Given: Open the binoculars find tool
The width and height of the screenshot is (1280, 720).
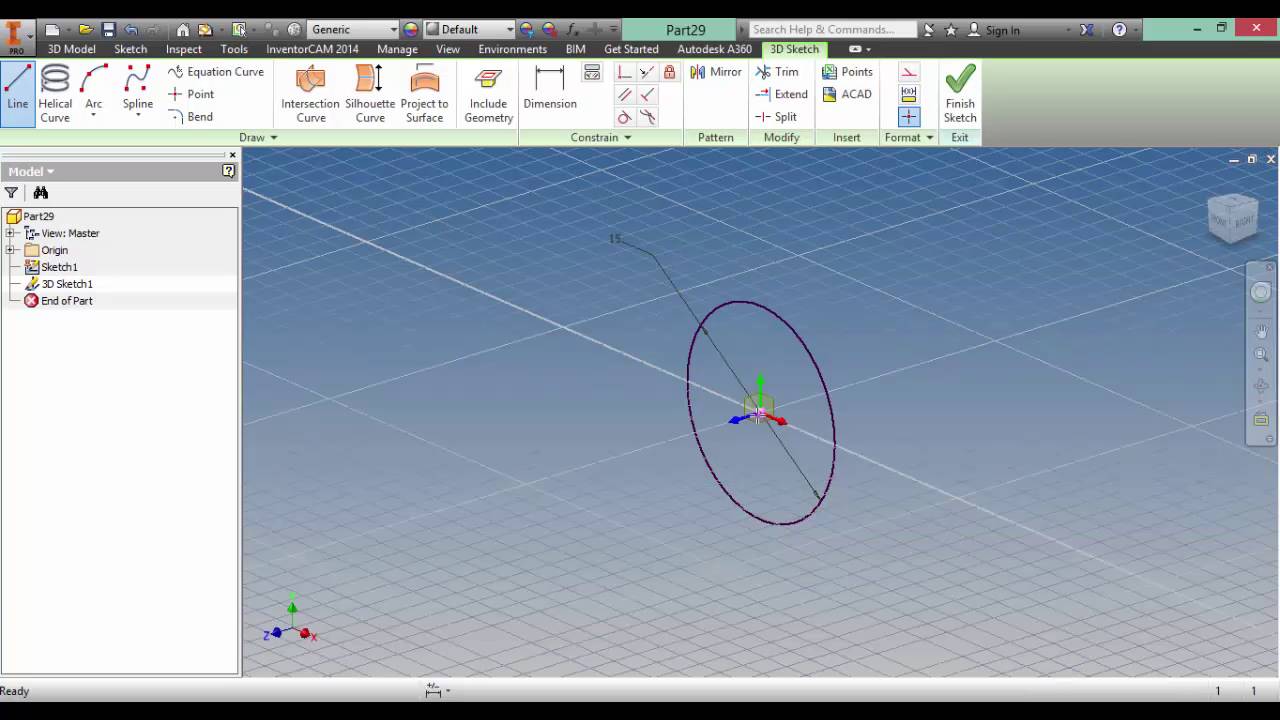Looking at the screenshot, I should [41, 193].
